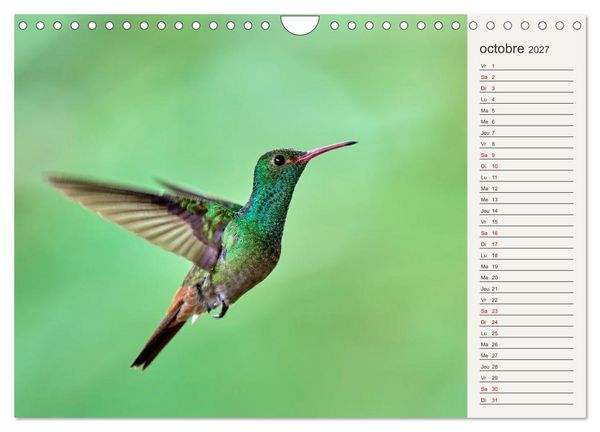The width and height of the screenshot is (600, 432).
Task: Select the 'Sa 16' date row
Action: [x=527, y=233]
